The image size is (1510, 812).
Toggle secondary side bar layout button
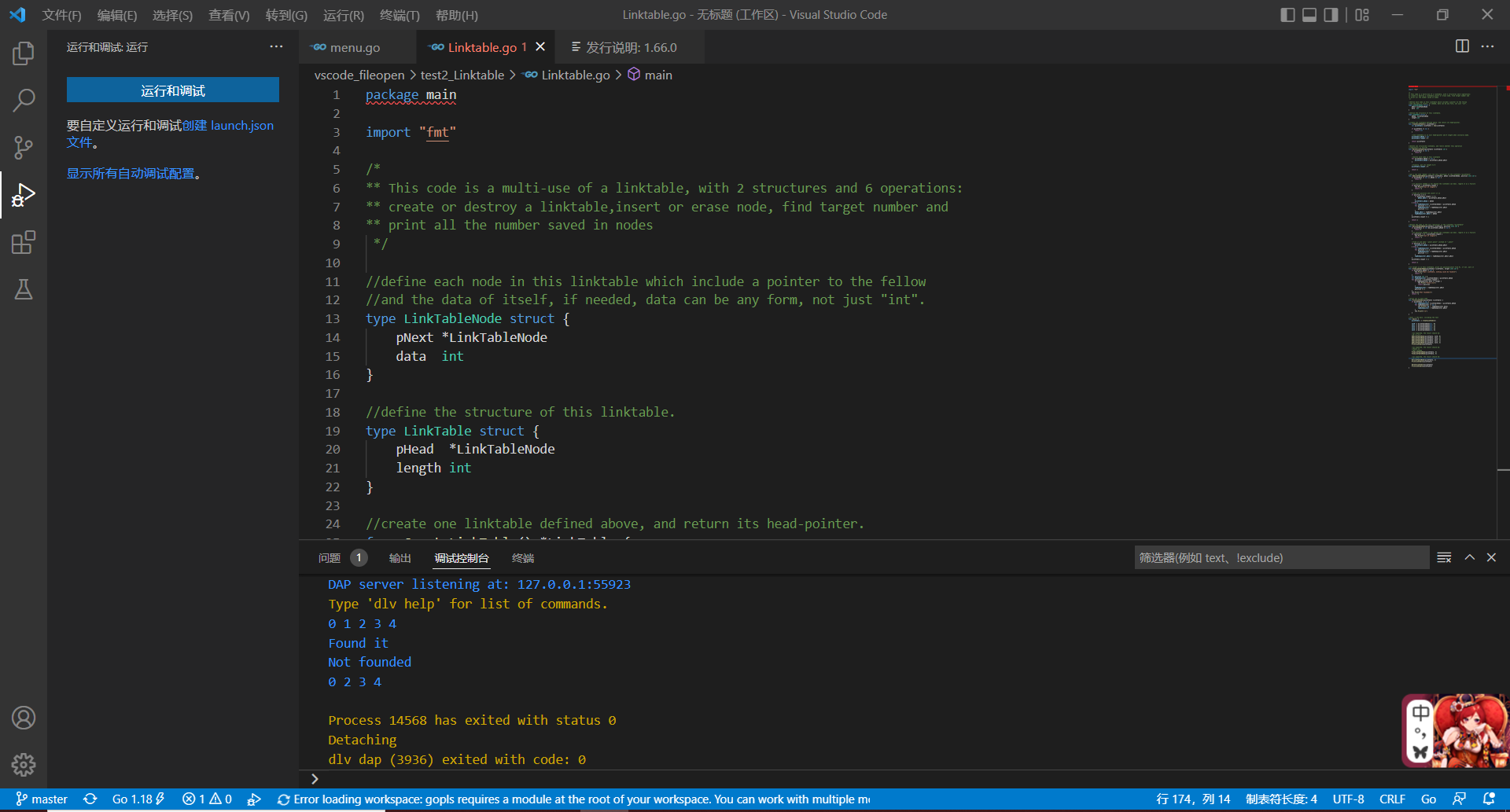pyautogui.click(x=1331, y=15)
